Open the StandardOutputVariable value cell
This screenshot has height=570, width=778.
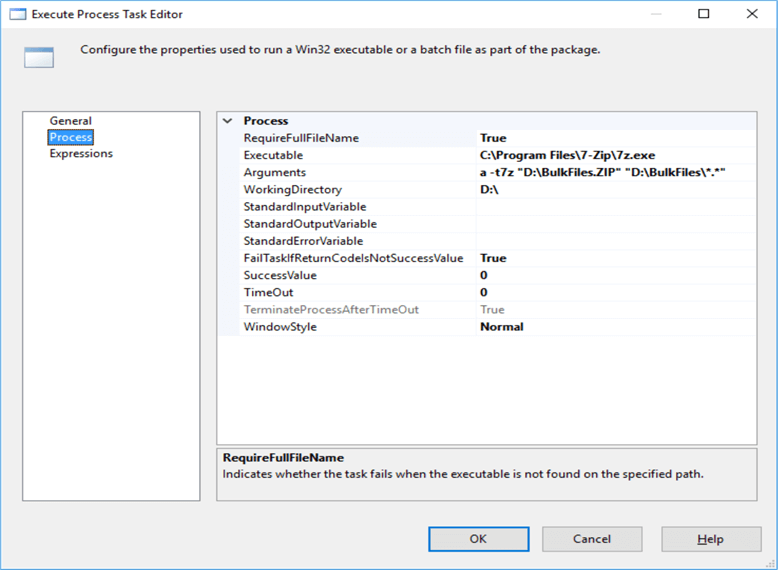point(615,223)
